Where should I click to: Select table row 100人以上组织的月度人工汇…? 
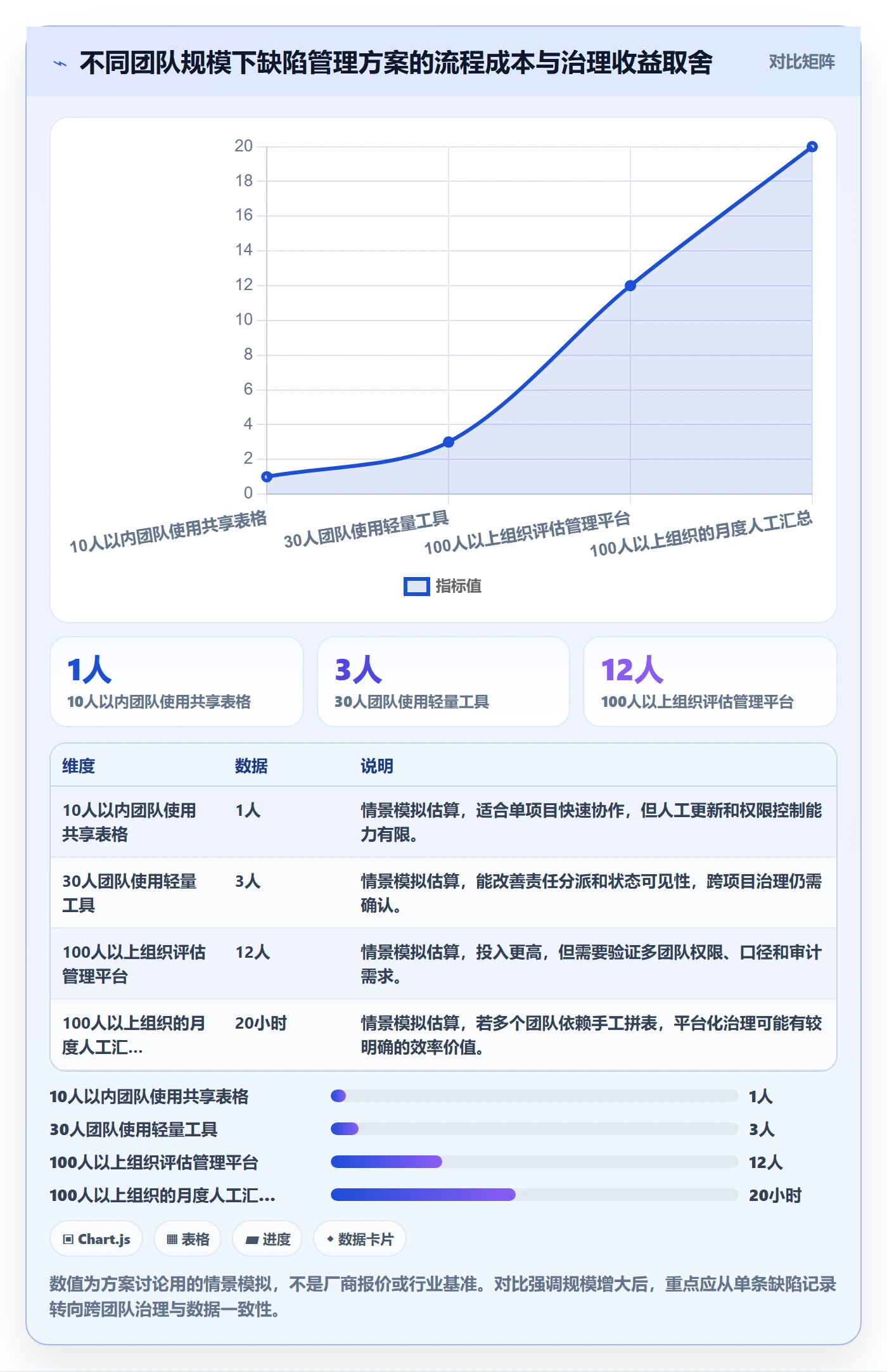[443, 1035]
